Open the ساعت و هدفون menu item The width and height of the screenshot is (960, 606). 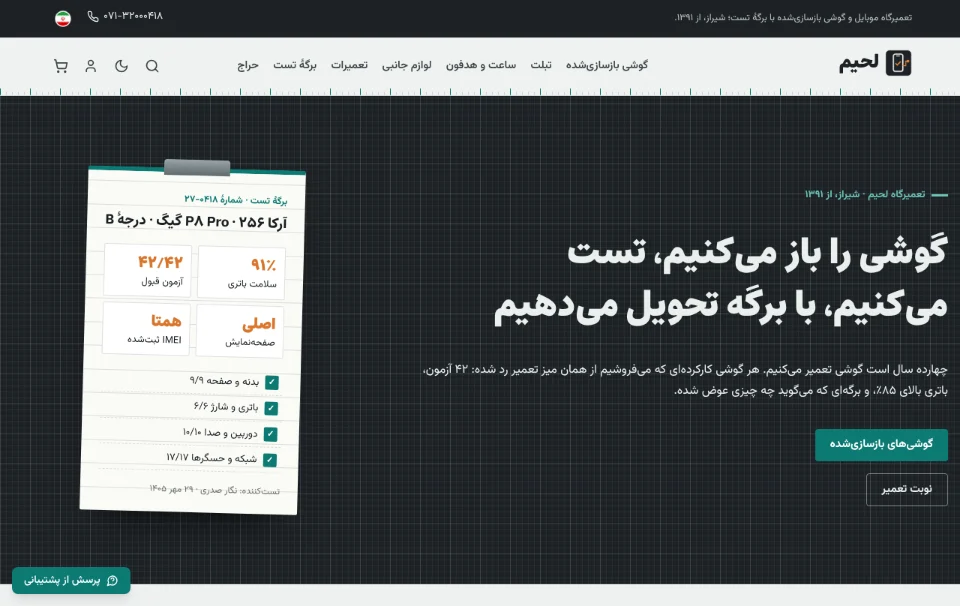point(481,65)
